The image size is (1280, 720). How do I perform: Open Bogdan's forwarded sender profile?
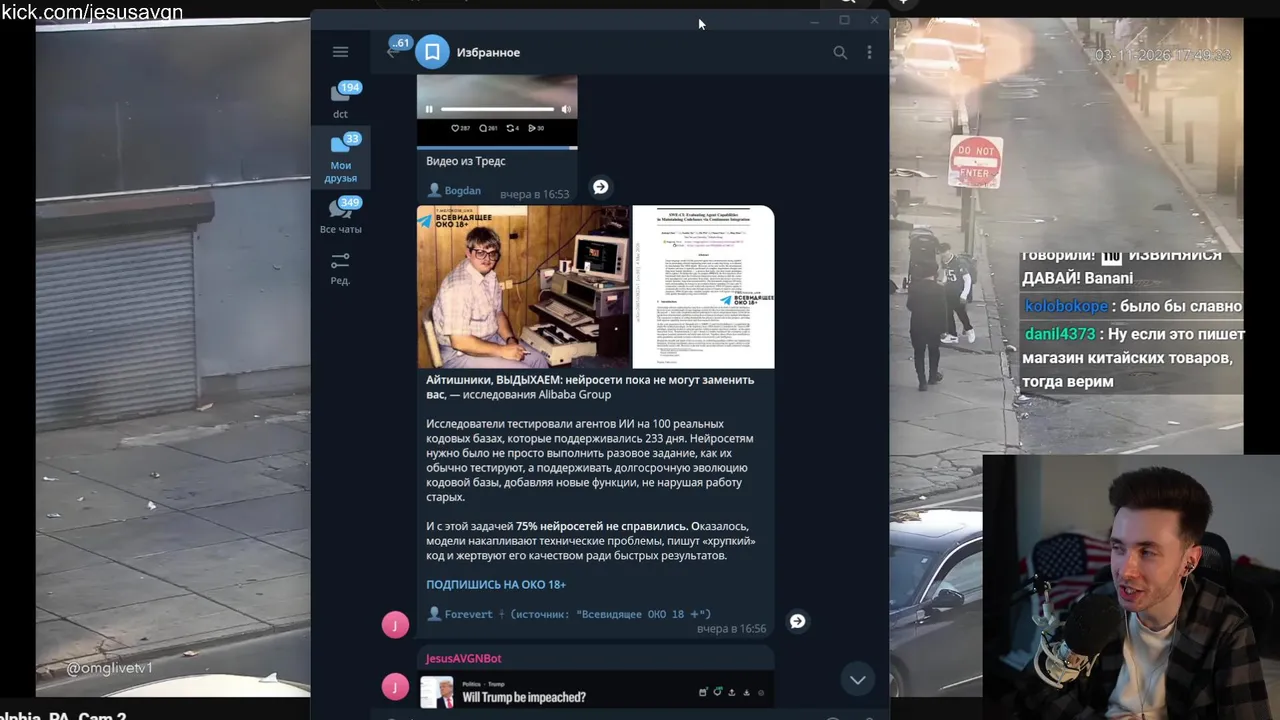click(x=453, y=190)
